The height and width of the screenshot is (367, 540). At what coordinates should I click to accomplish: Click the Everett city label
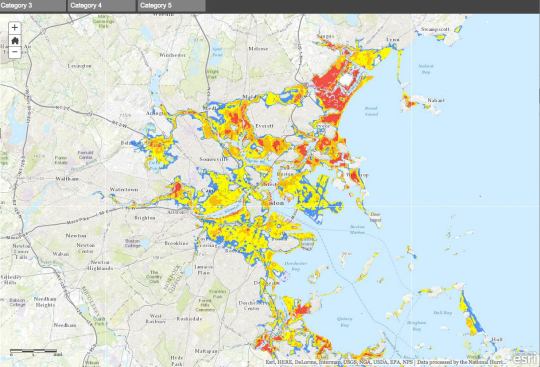coord(264,126)
